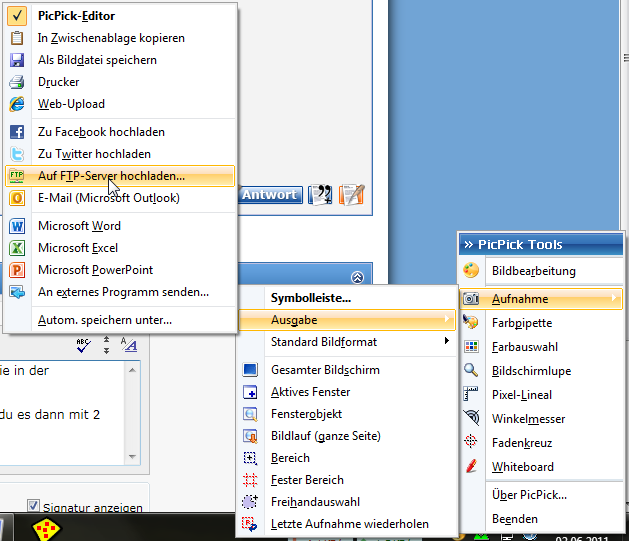Click the palette icon beside Bildbearbeitung
Viewport: 629px width, 541px height.
point(471,271)
